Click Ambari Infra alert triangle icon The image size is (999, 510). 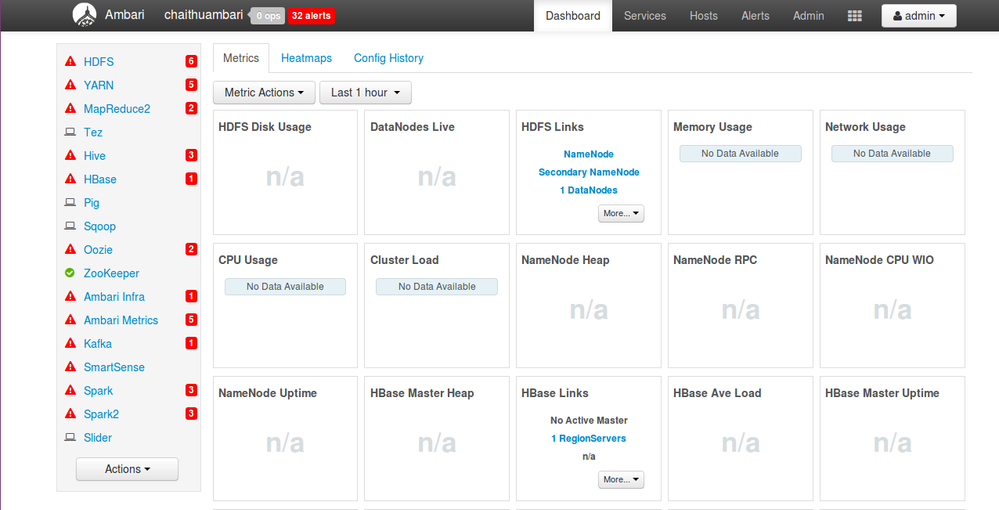click(x=71, y=296)
